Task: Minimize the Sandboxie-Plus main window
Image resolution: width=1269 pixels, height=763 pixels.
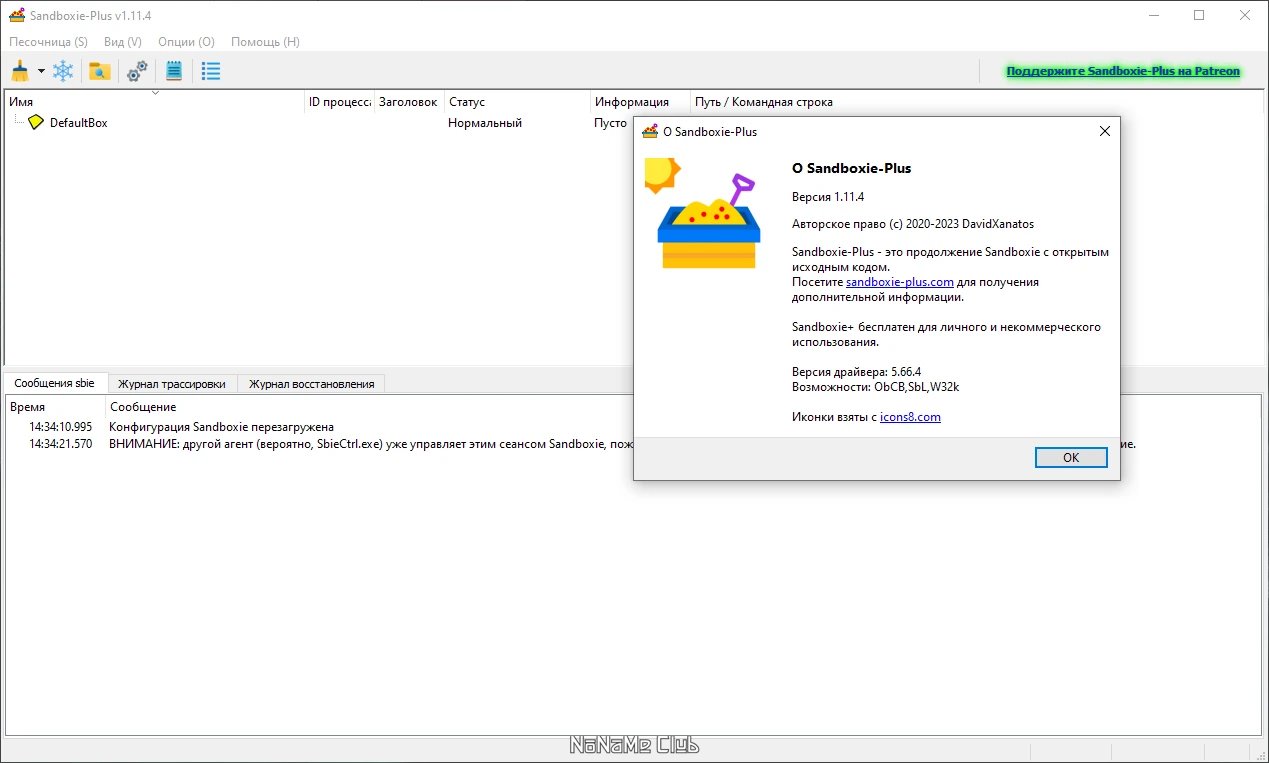Action: click(x=1153, y=15)
